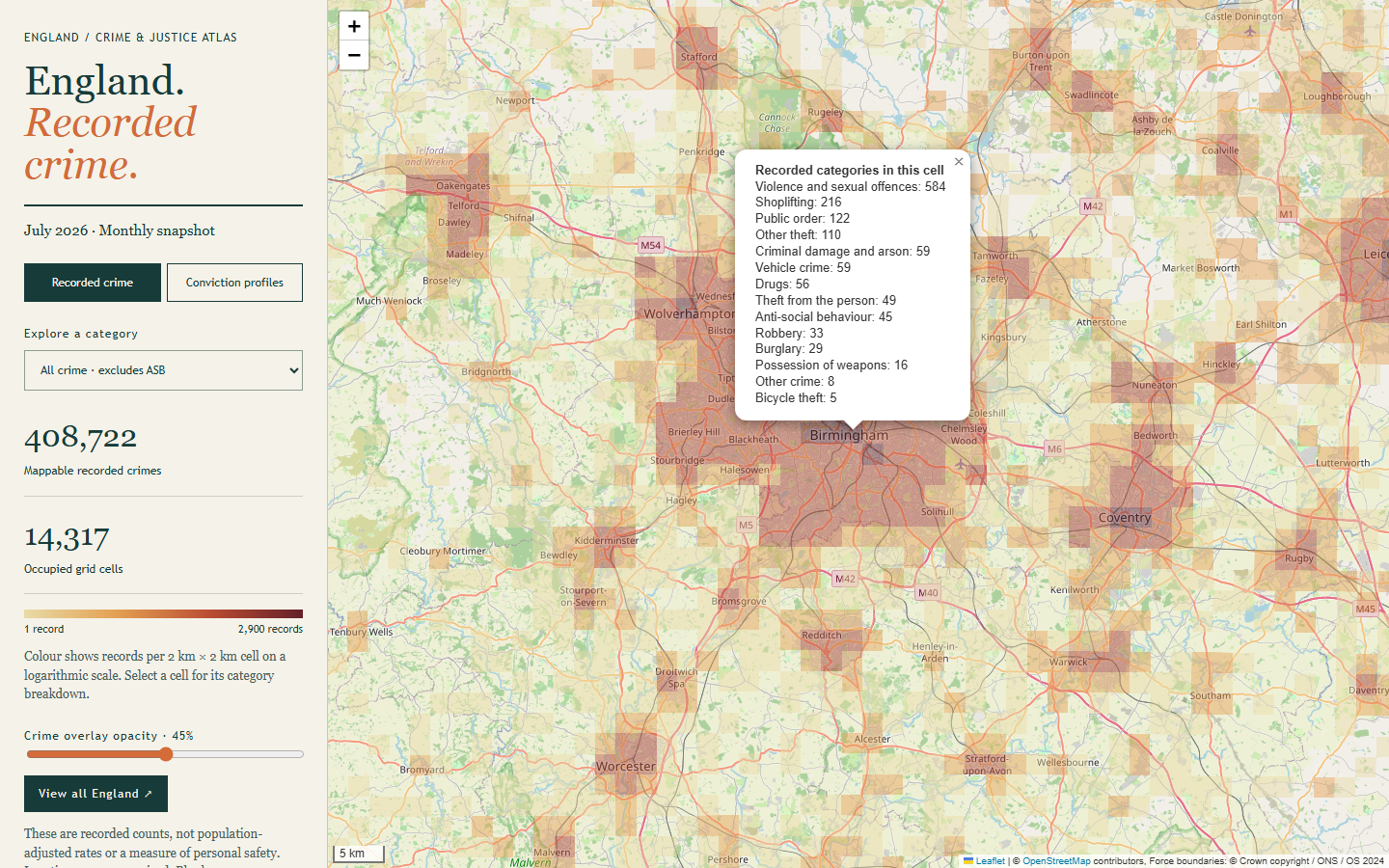Click the 'Bicycle theft: 5' popup line
Viewport: 1389px width, 868px height.
796,397
